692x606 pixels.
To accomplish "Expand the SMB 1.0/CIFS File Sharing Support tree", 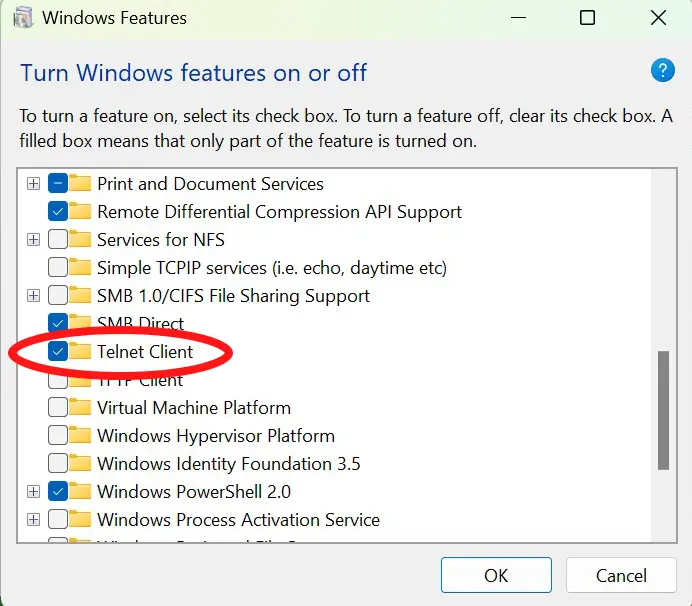I will 34,295.
